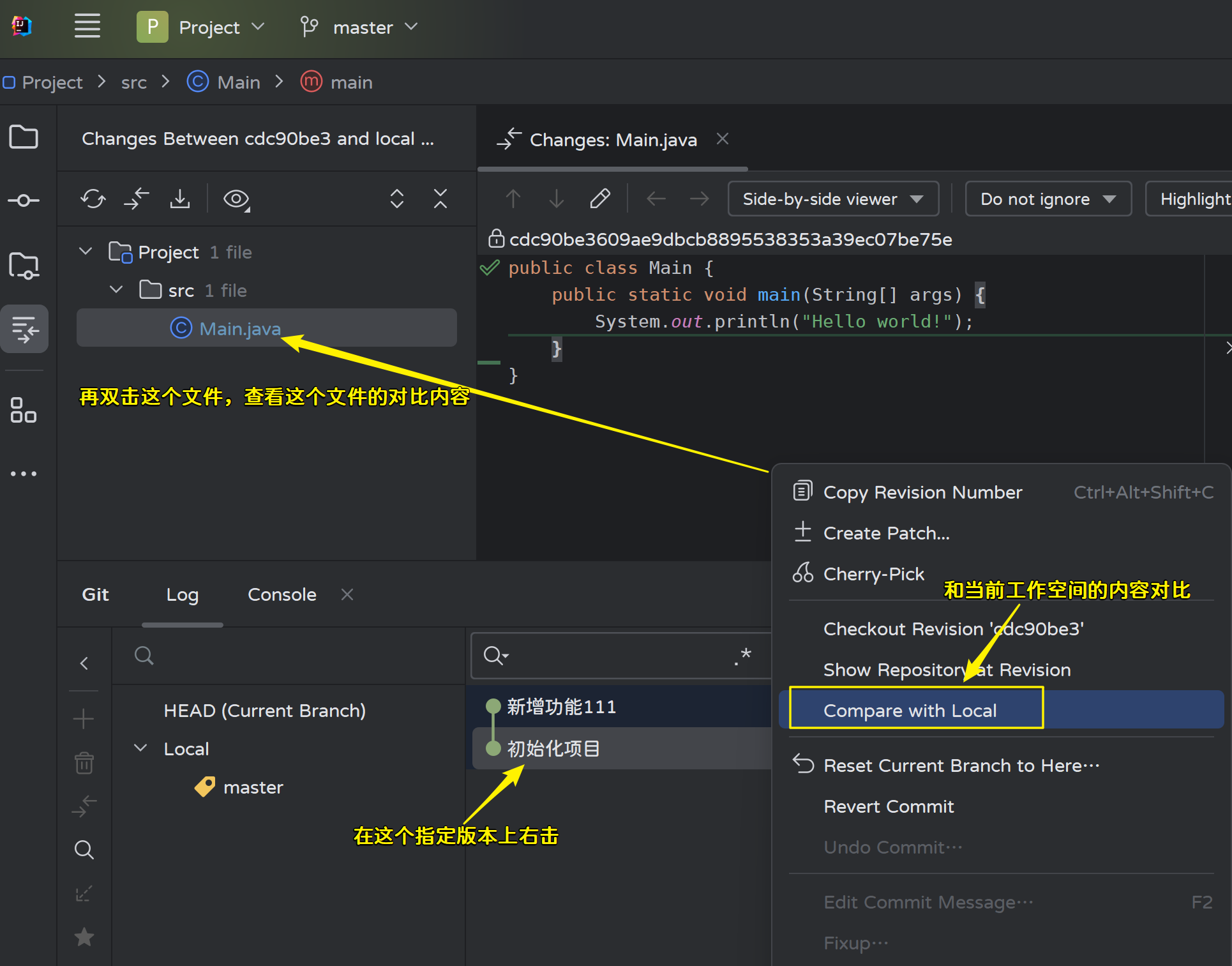Click the Next Difference down arrow
The height and width of the screenshot is (966, 1232).
[x=557, y=199]
